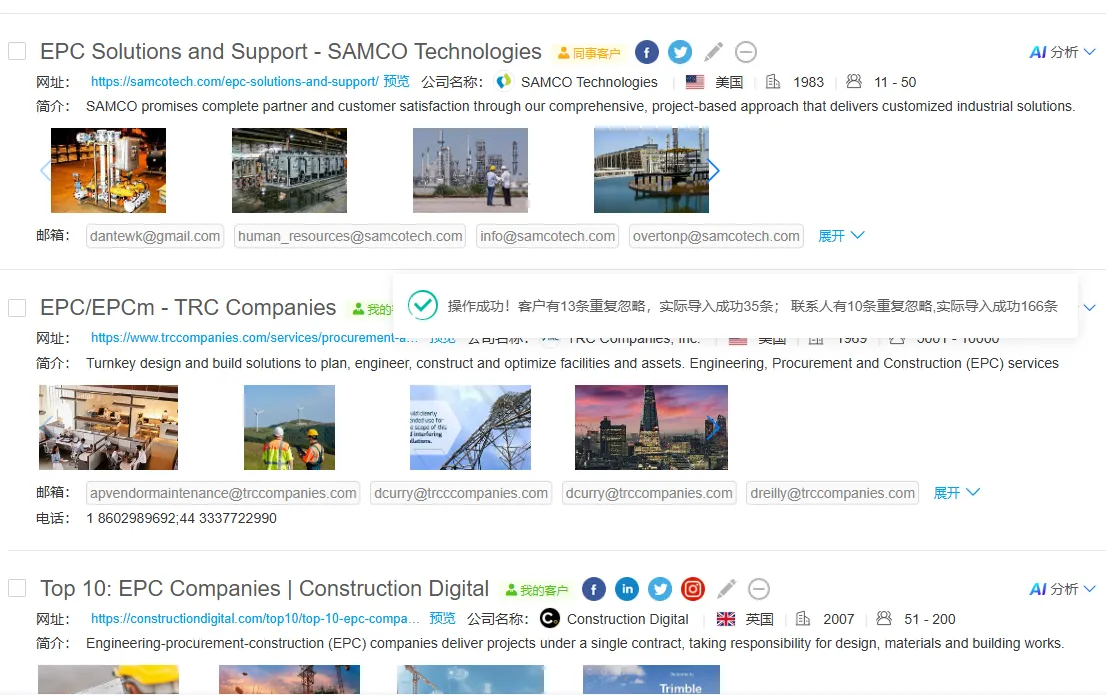Open TRC thumbnail of city skyline at dusk
1106x695 pixels.
coord(651,428)
